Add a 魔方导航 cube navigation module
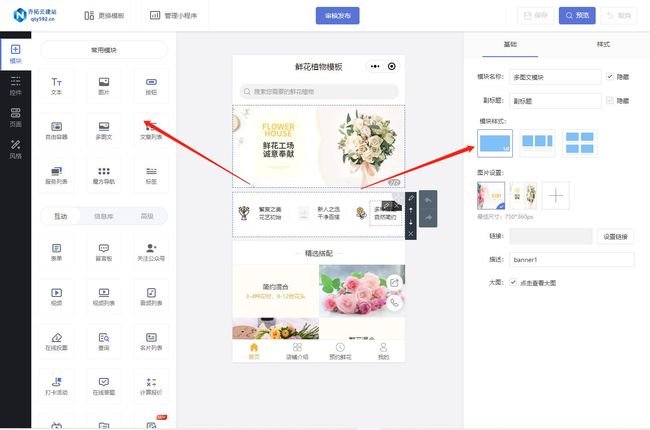This screenshot has width=650, height=430. [x=104, y=175]
